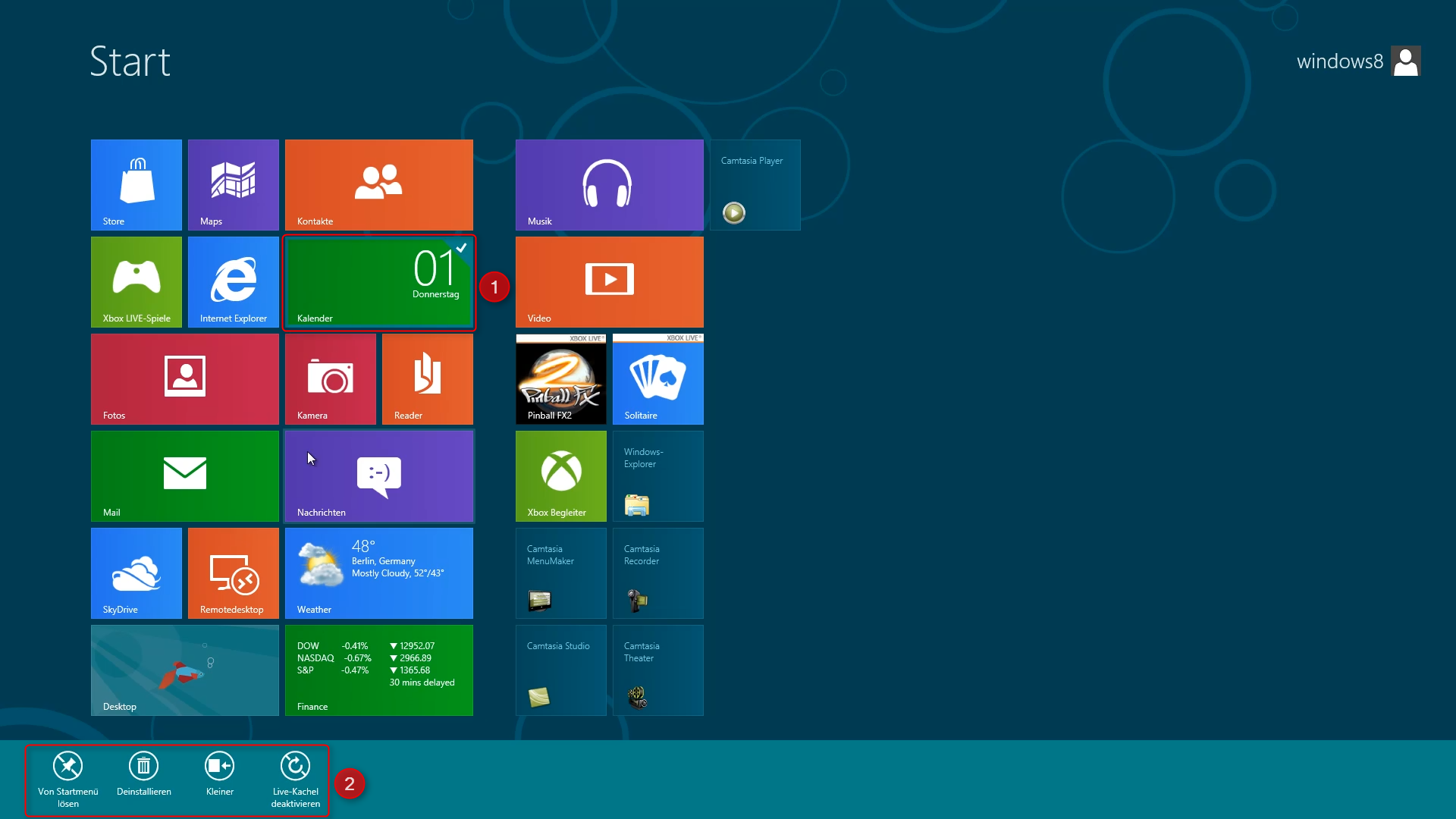Open the Mail tile
Screen dimensions: 1456x819
coord(185,476)
